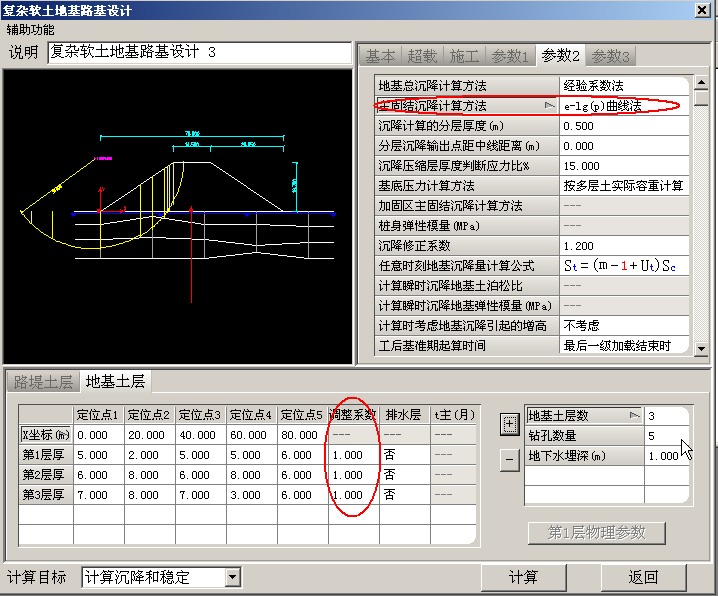
Task: Edit 沉降计算的分层厚度 value 0.500
Action: [624, 126]
